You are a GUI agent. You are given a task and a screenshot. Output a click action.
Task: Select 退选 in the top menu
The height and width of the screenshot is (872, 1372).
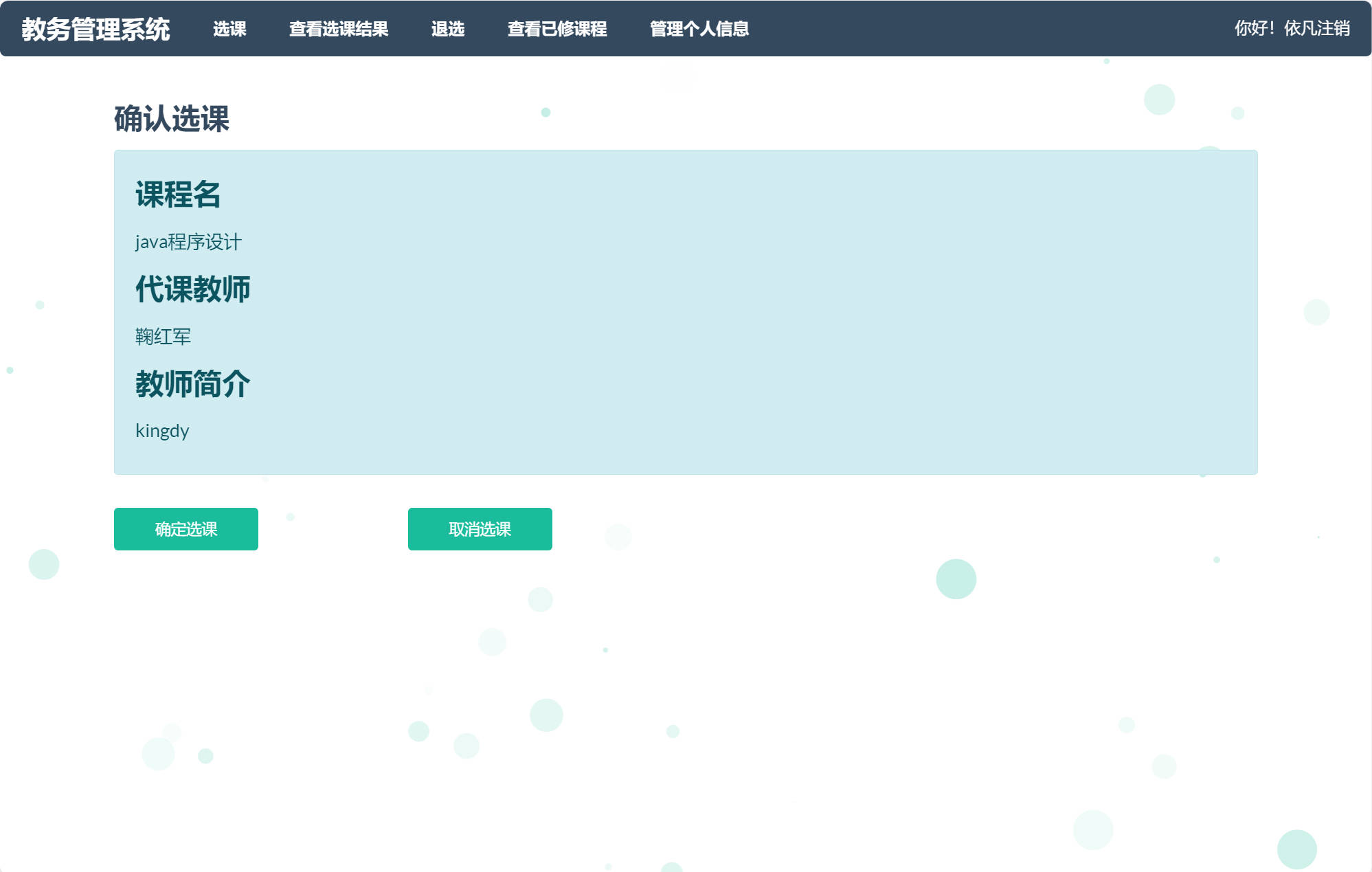(447, 30)
